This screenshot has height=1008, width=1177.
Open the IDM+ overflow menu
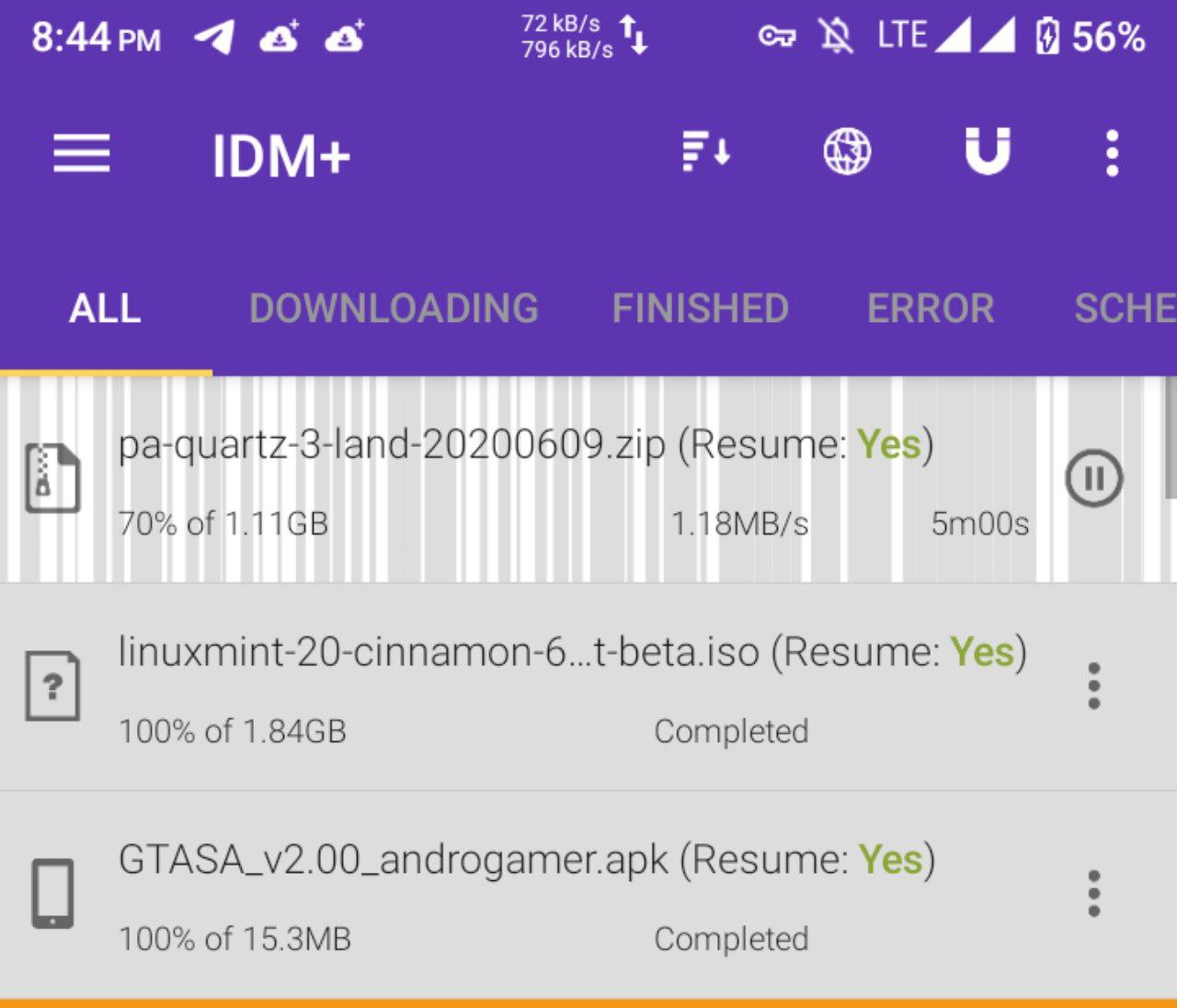pos(1113,153)
